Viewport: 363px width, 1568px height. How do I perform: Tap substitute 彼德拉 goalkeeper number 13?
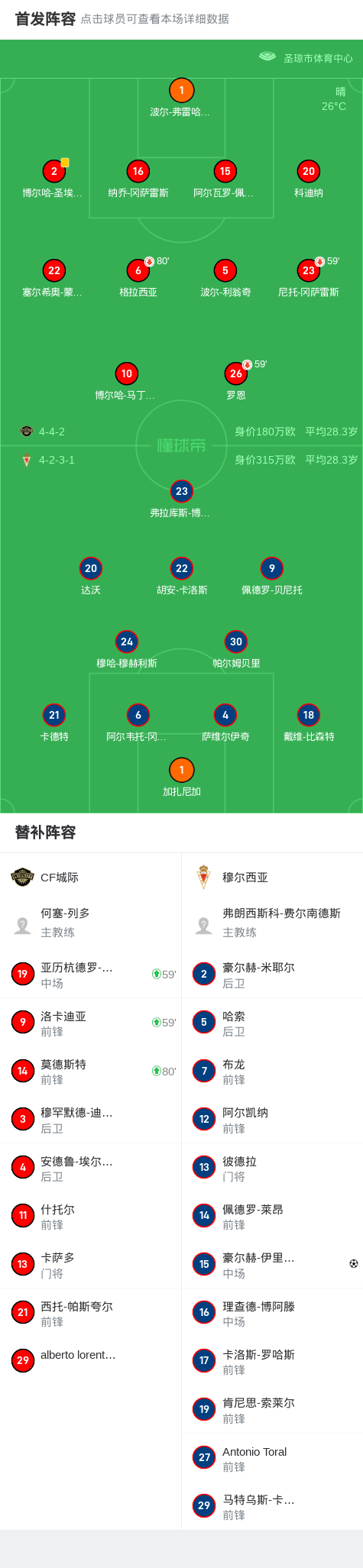272,1168
